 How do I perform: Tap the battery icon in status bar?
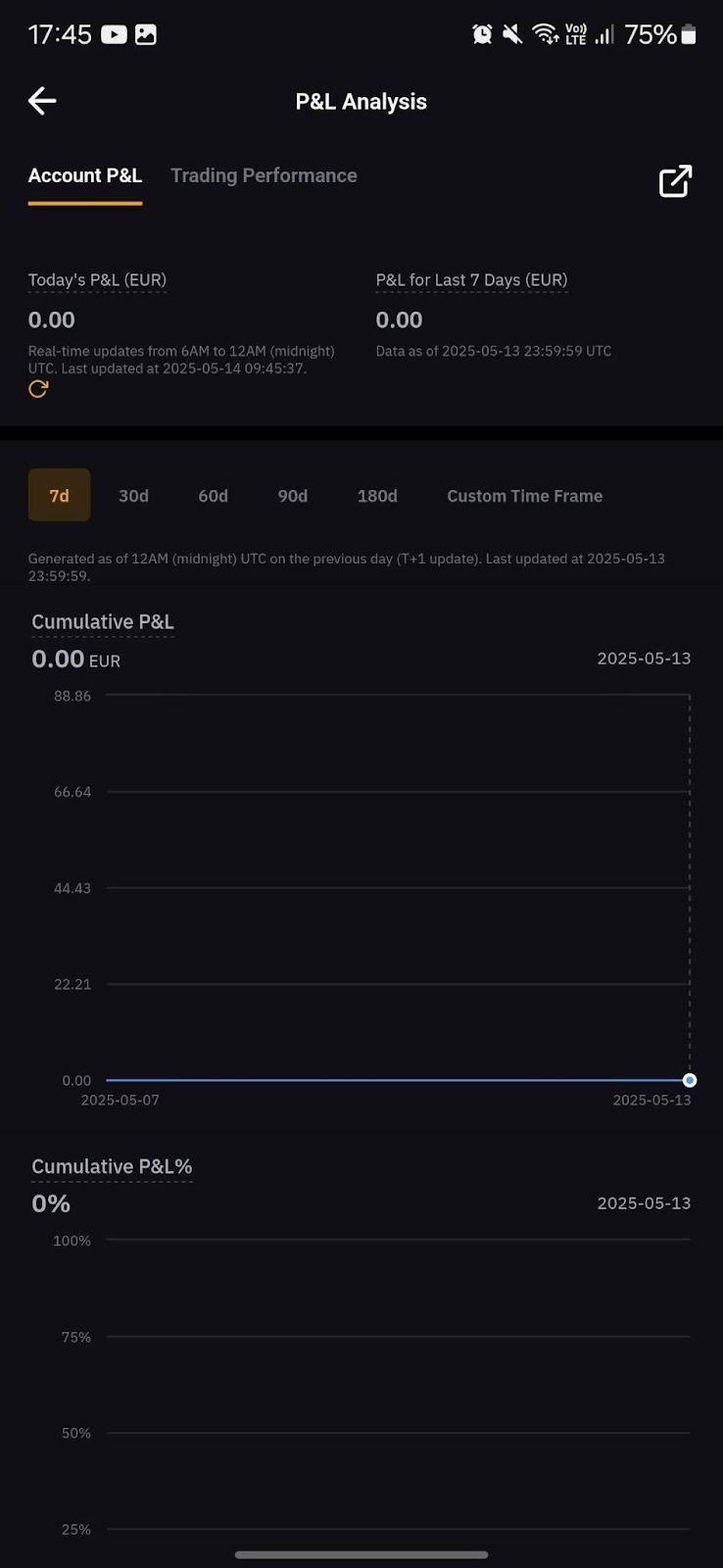pyautogui.click(x=689, y=34)
